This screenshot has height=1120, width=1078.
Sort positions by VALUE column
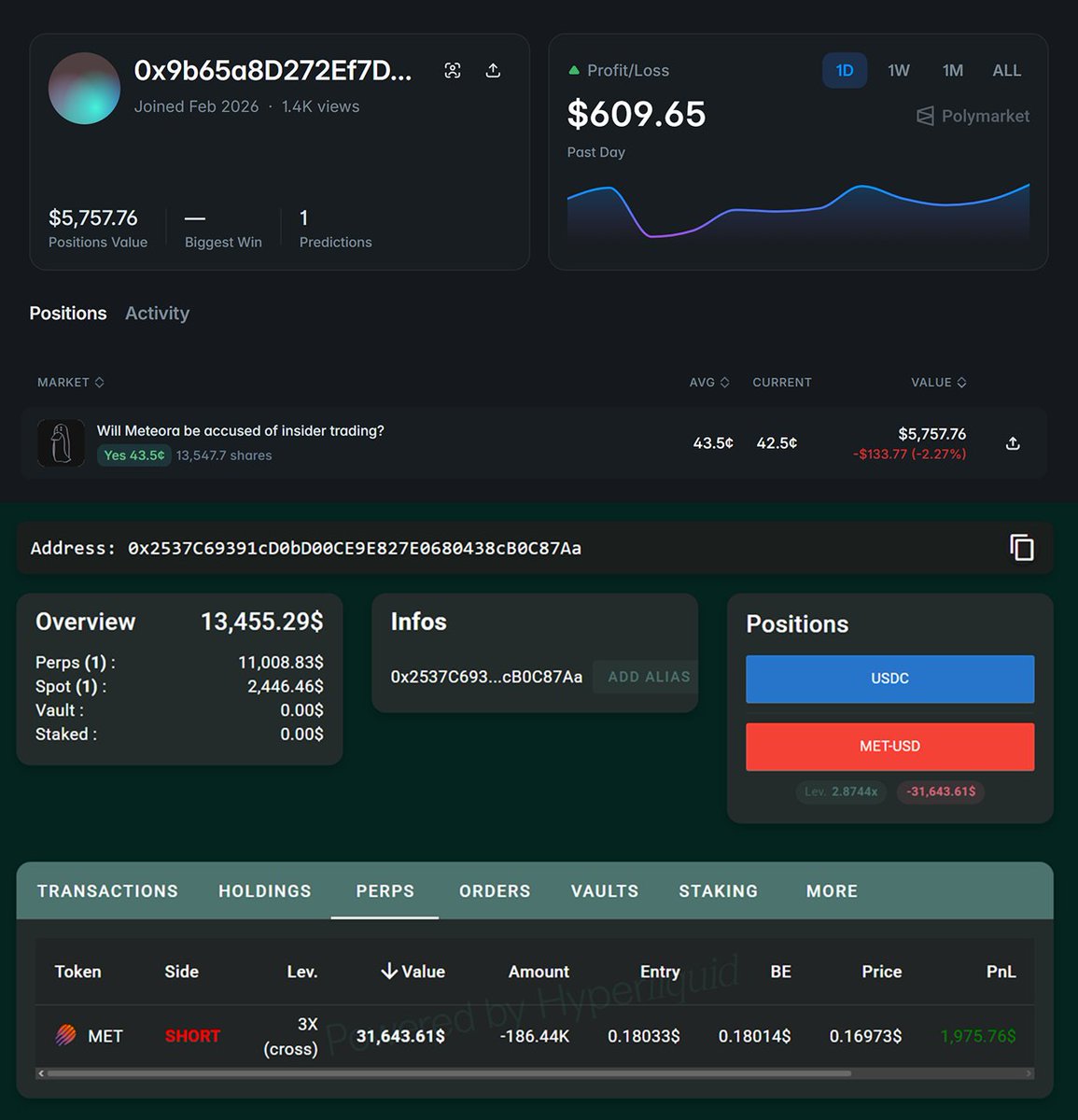coord(939,383)
